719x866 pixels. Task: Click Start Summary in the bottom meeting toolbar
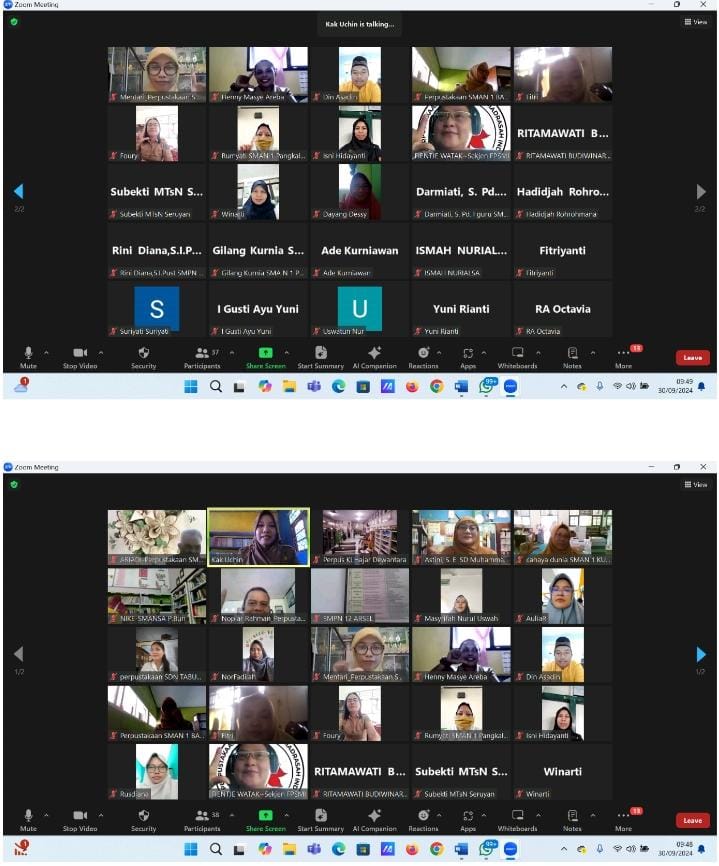[x=320, y=819]
